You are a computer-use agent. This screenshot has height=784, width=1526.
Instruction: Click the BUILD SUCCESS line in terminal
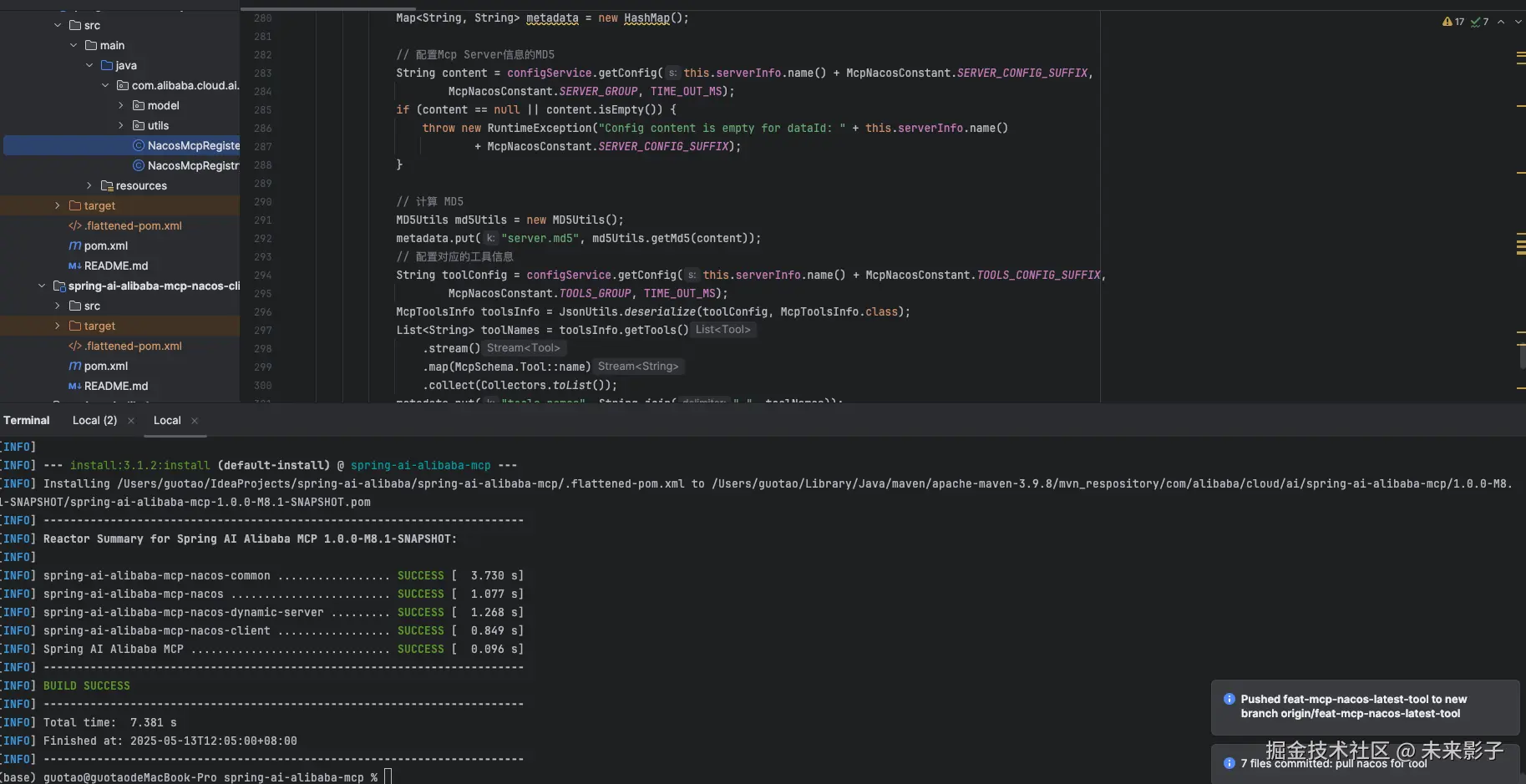tap(87, 685)
